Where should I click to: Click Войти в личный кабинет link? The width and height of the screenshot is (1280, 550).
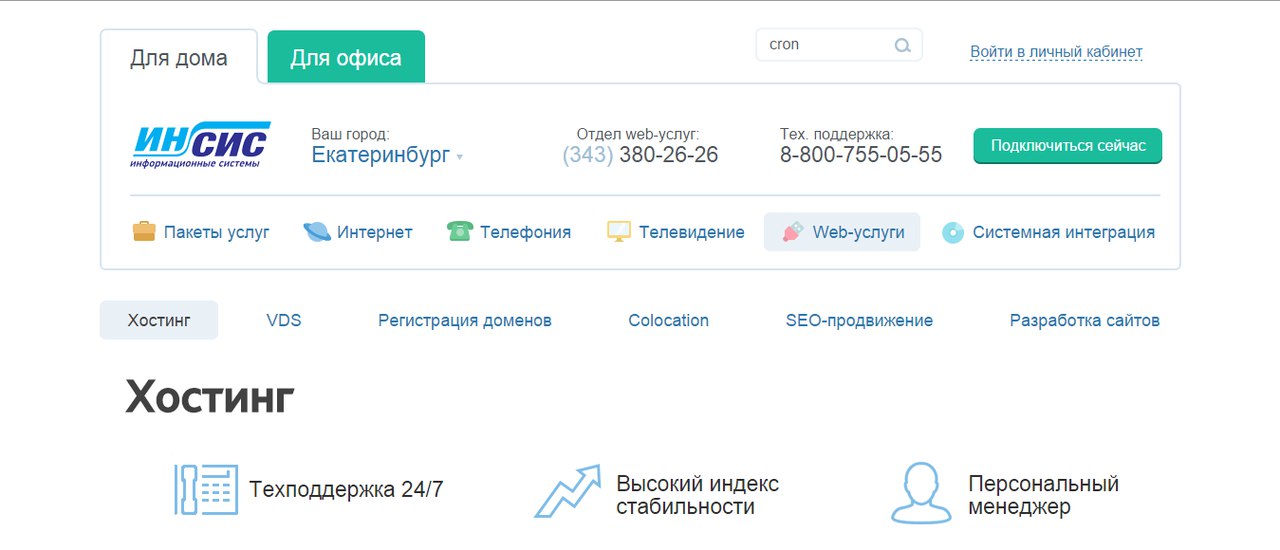coord(1056,52)
